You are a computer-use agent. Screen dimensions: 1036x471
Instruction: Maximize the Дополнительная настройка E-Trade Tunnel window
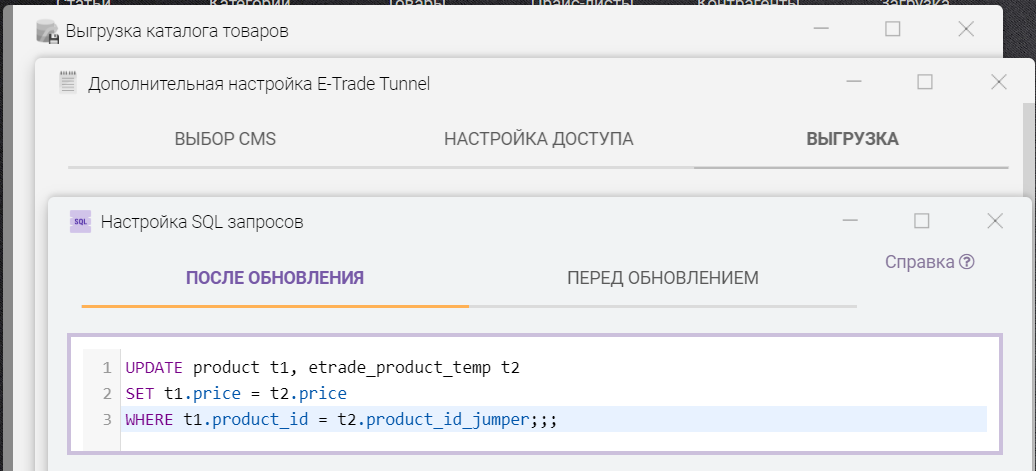pos(925,82)
